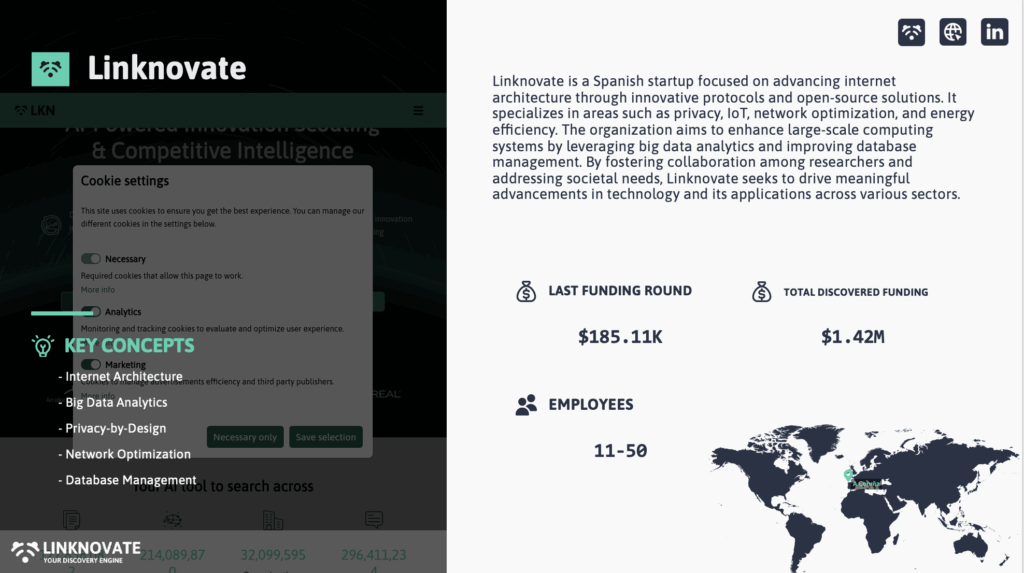
Task: Open the Linknovate profile icon at top right
Action: click(x=911, y=32)
